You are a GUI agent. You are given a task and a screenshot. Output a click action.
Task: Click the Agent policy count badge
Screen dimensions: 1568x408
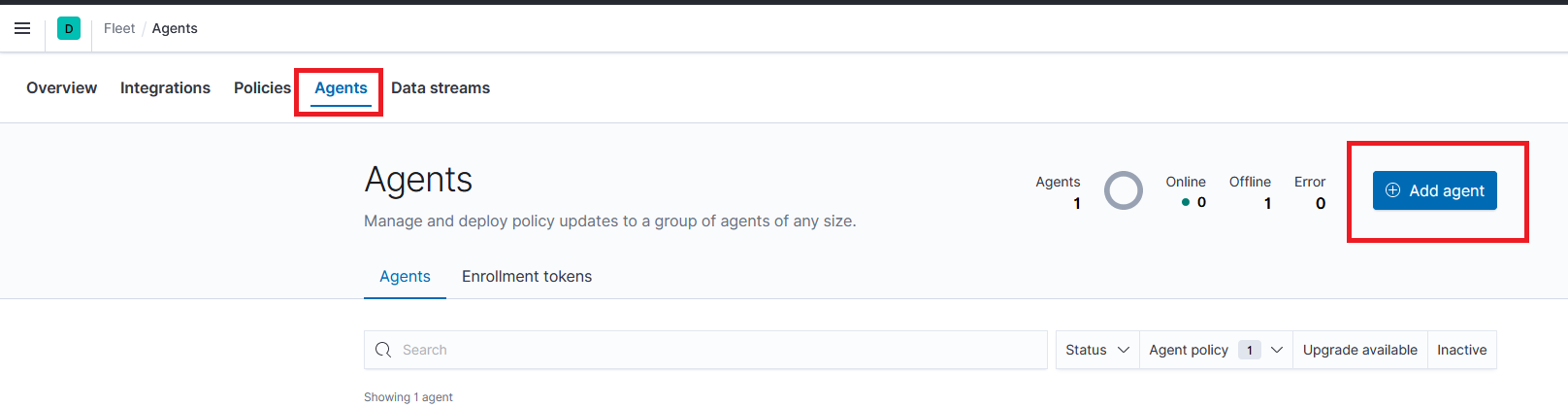1250,350
